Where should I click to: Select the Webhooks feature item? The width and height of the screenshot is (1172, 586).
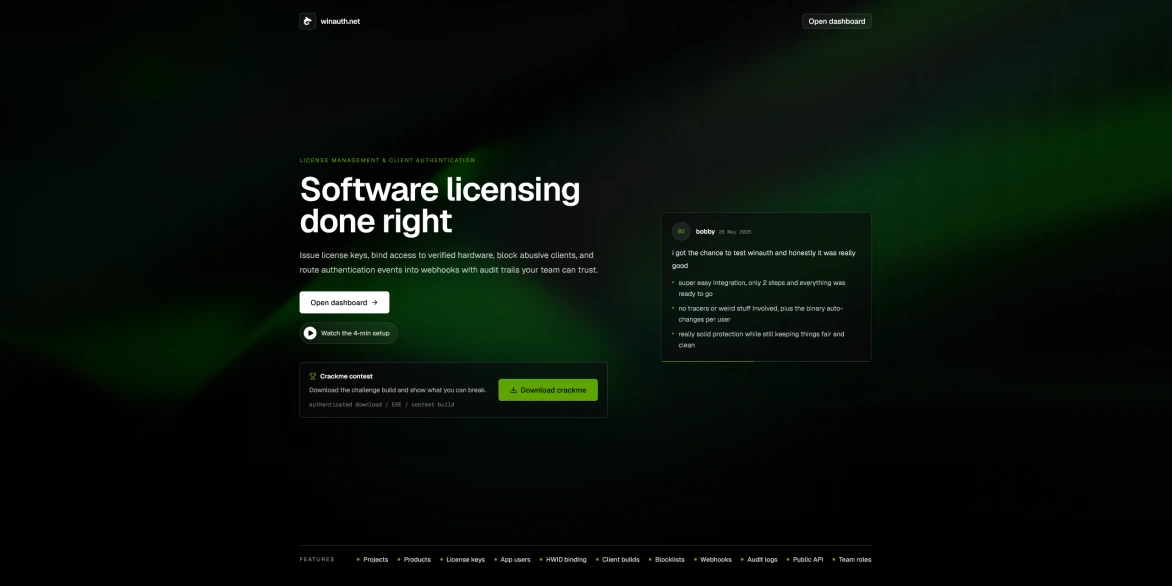[715, 560]
